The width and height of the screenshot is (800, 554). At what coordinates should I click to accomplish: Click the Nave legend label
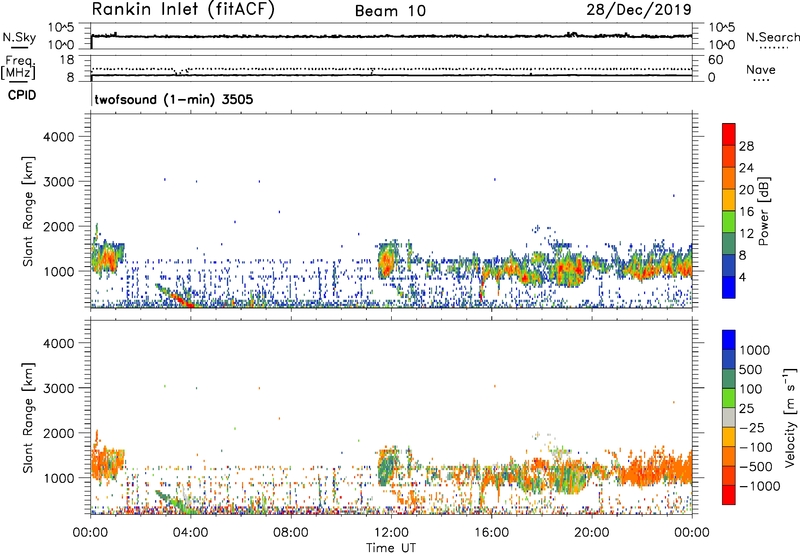pos(761,69)
